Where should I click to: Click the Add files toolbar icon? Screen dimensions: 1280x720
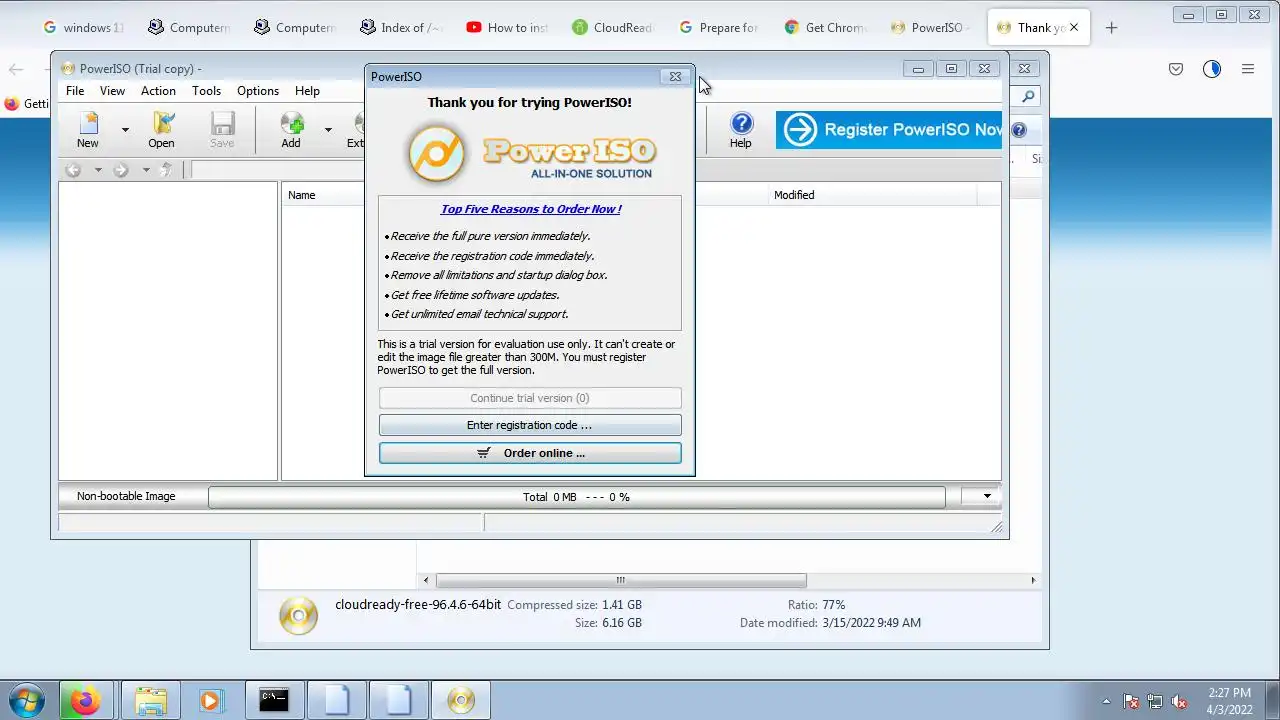[291, 130]
